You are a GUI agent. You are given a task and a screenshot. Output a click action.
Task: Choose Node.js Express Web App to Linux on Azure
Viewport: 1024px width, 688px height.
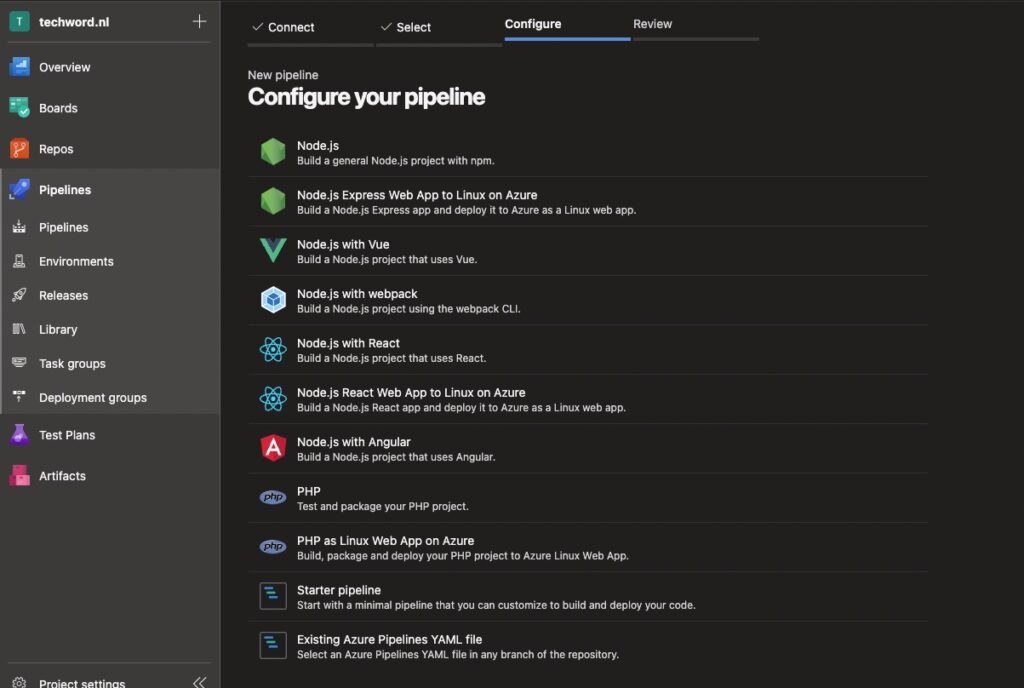pyautogui.click(x=417, y=195)
